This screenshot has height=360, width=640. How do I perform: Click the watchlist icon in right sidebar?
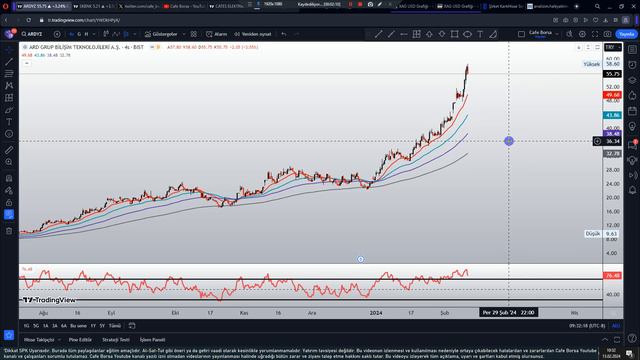coord(632,50)
